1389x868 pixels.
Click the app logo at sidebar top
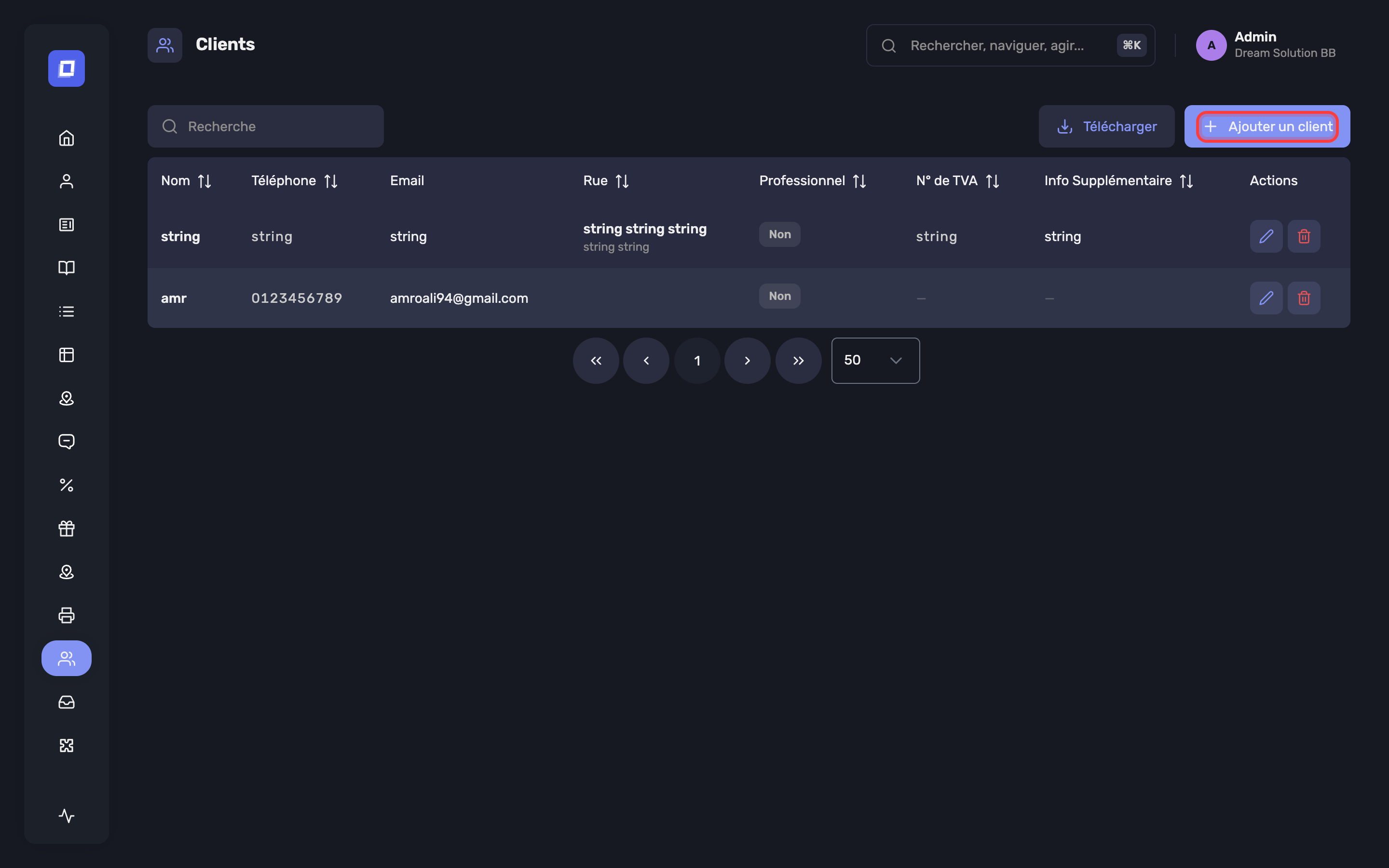click(67, 68)
